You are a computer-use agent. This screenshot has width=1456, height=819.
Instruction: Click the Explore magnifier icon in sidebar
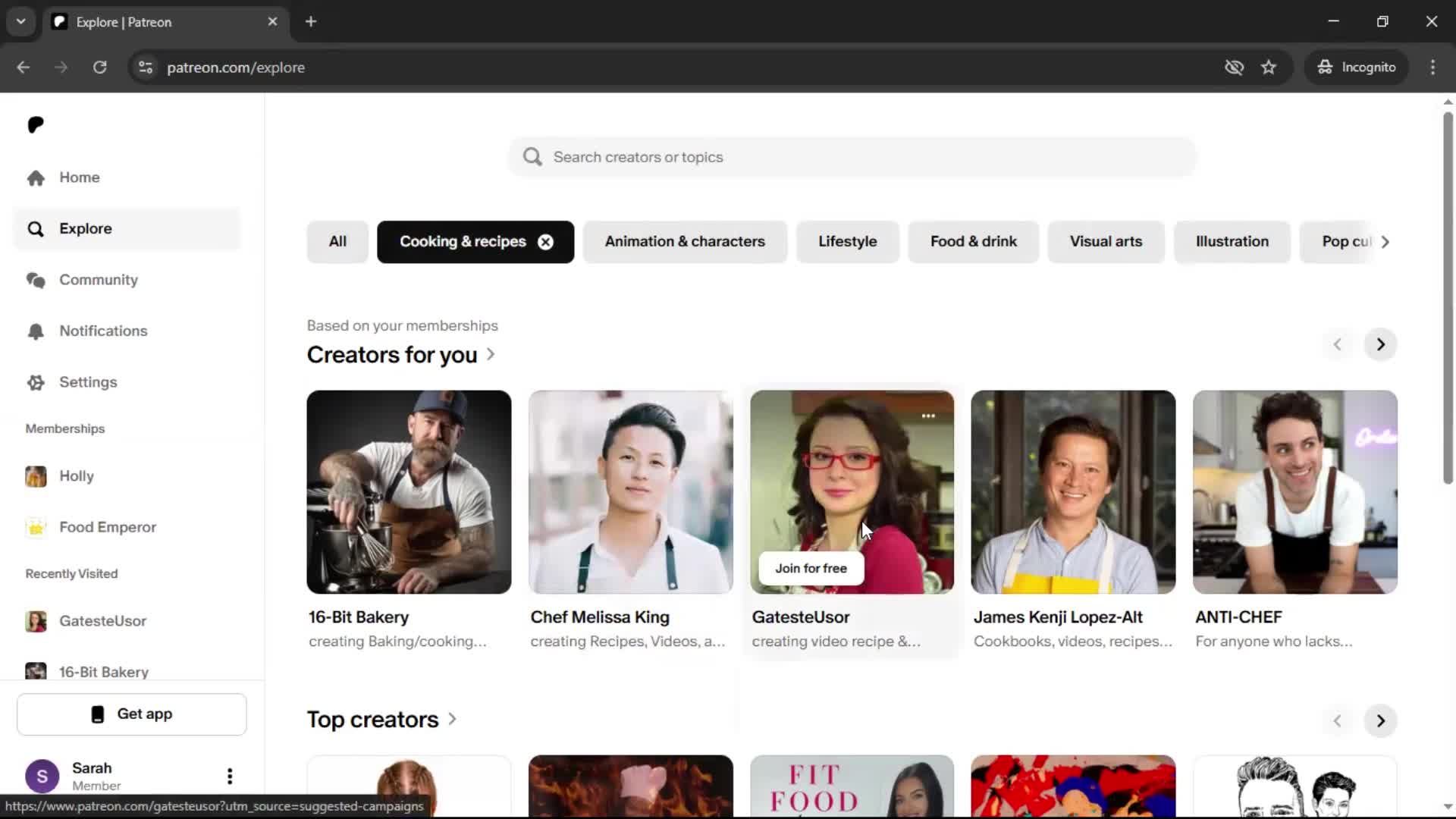click(x=36, y=228)
